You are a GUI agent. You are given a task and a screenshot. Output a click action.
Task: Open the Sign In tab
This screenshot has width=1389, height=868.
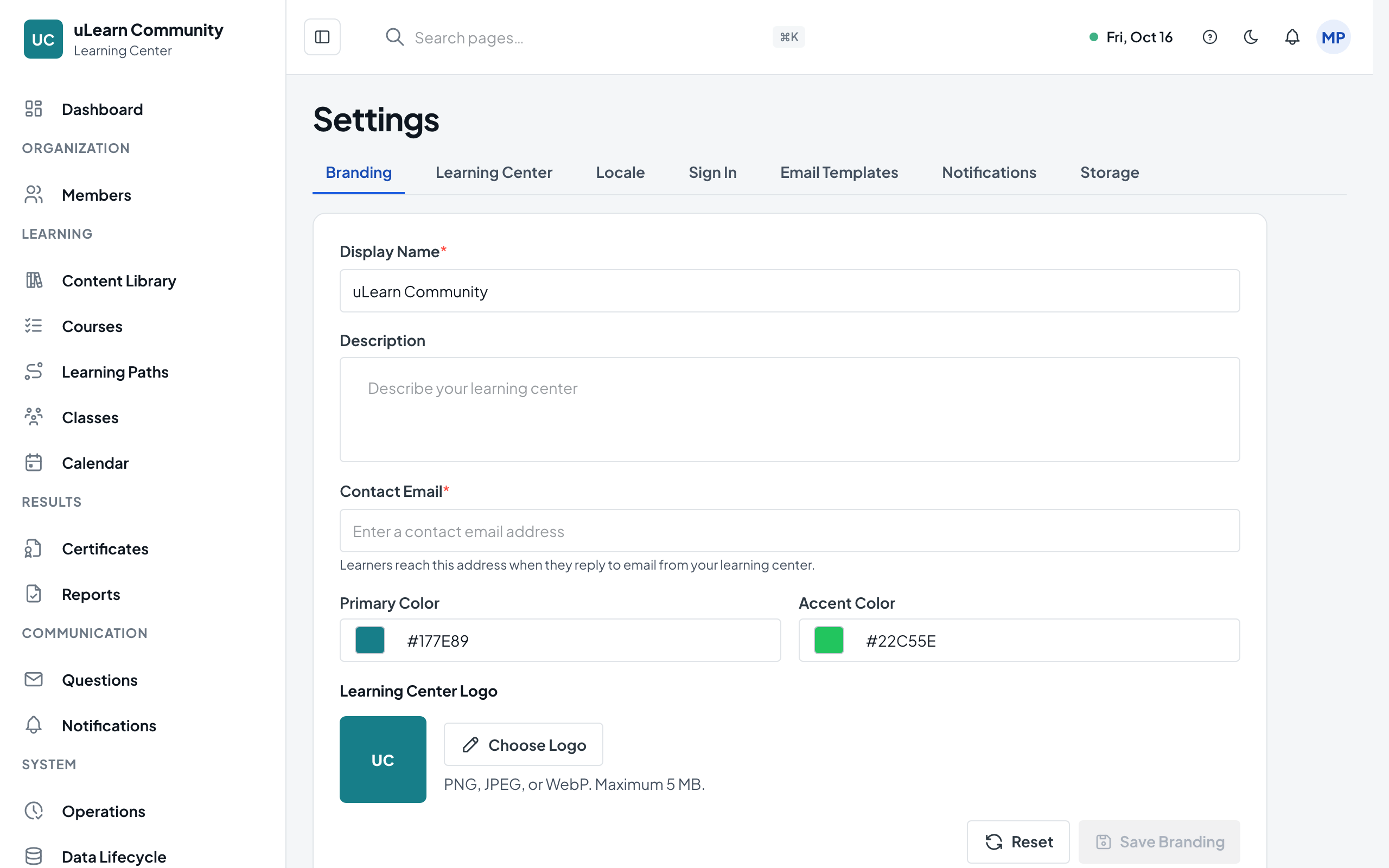(x=712, y=173)
